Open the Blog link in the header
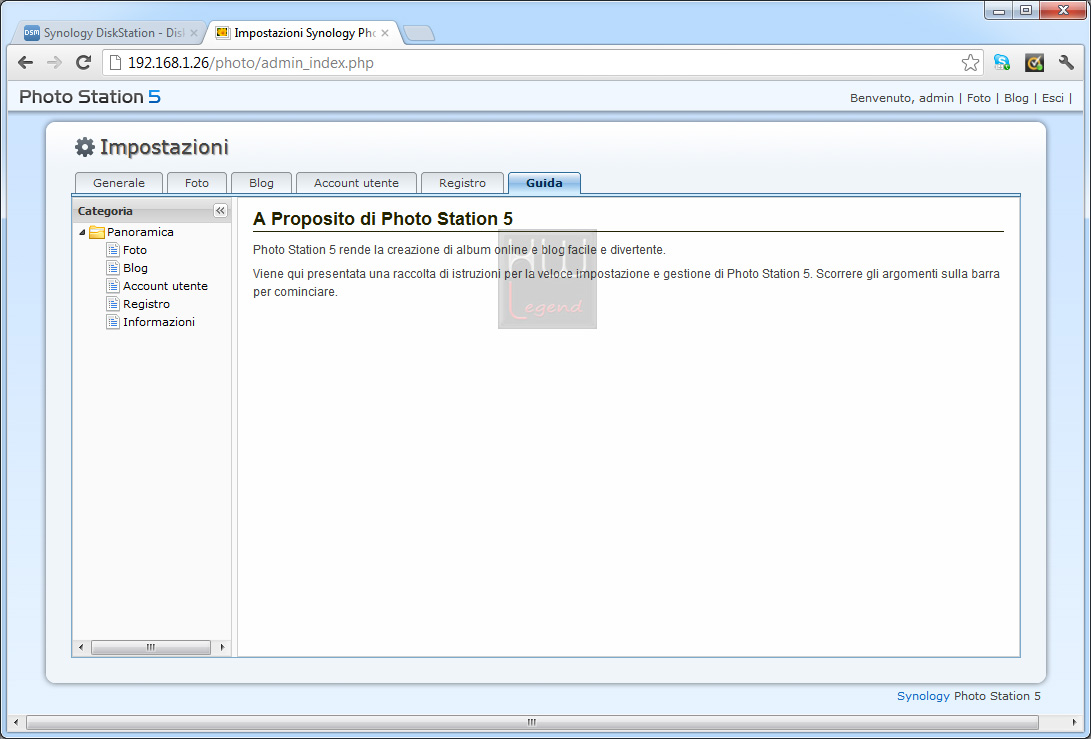The height and width of the screenshot is (739, 1091). [x=1017, y=98]
